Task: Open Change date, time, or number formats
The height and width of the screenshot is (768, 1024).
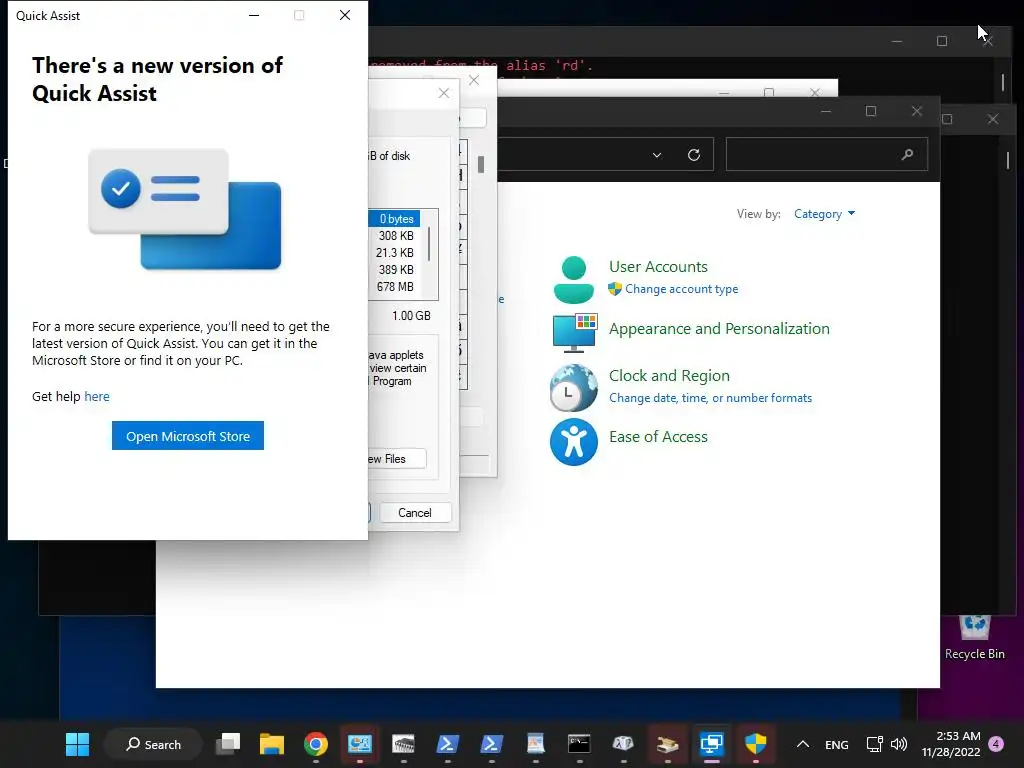Action: coord(711,398)
